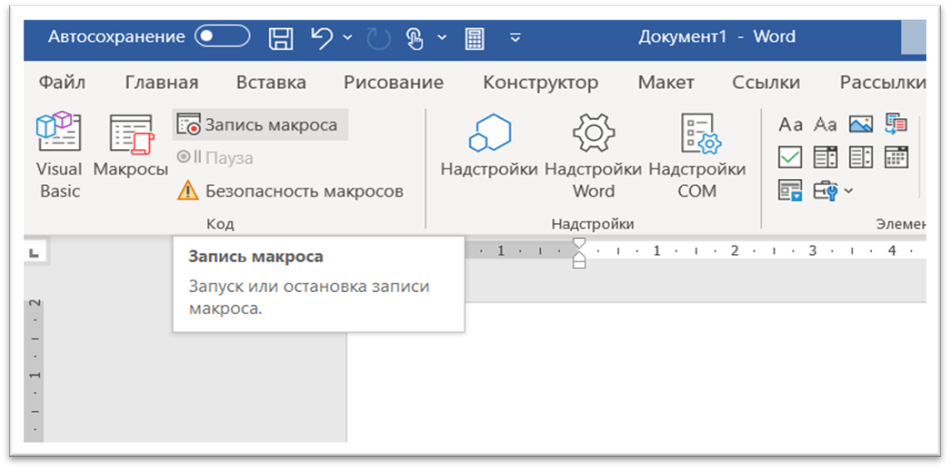The width and height of the screenshot is (951, 469).
Task: Click inside the blank document page
Action: point(636,373)
